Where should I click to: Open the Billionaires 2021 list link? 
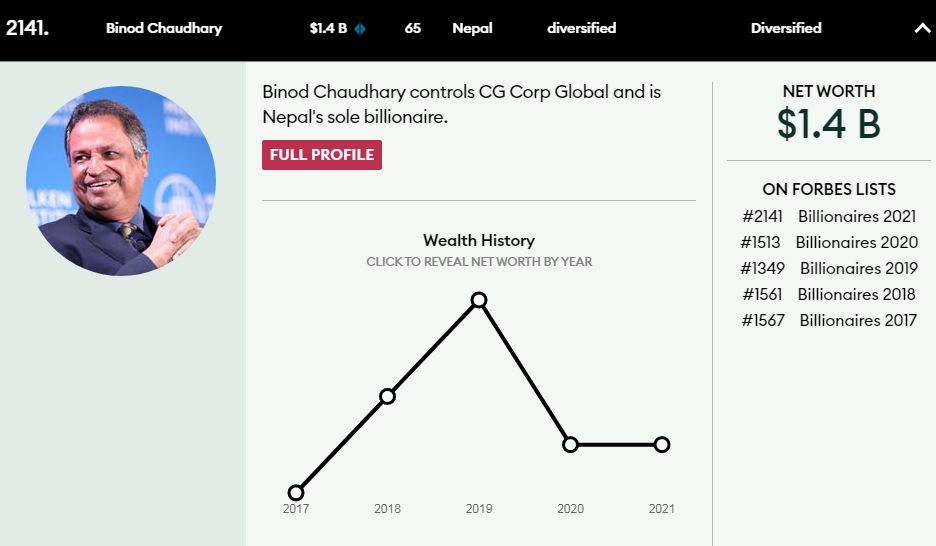tap(857, 216)
